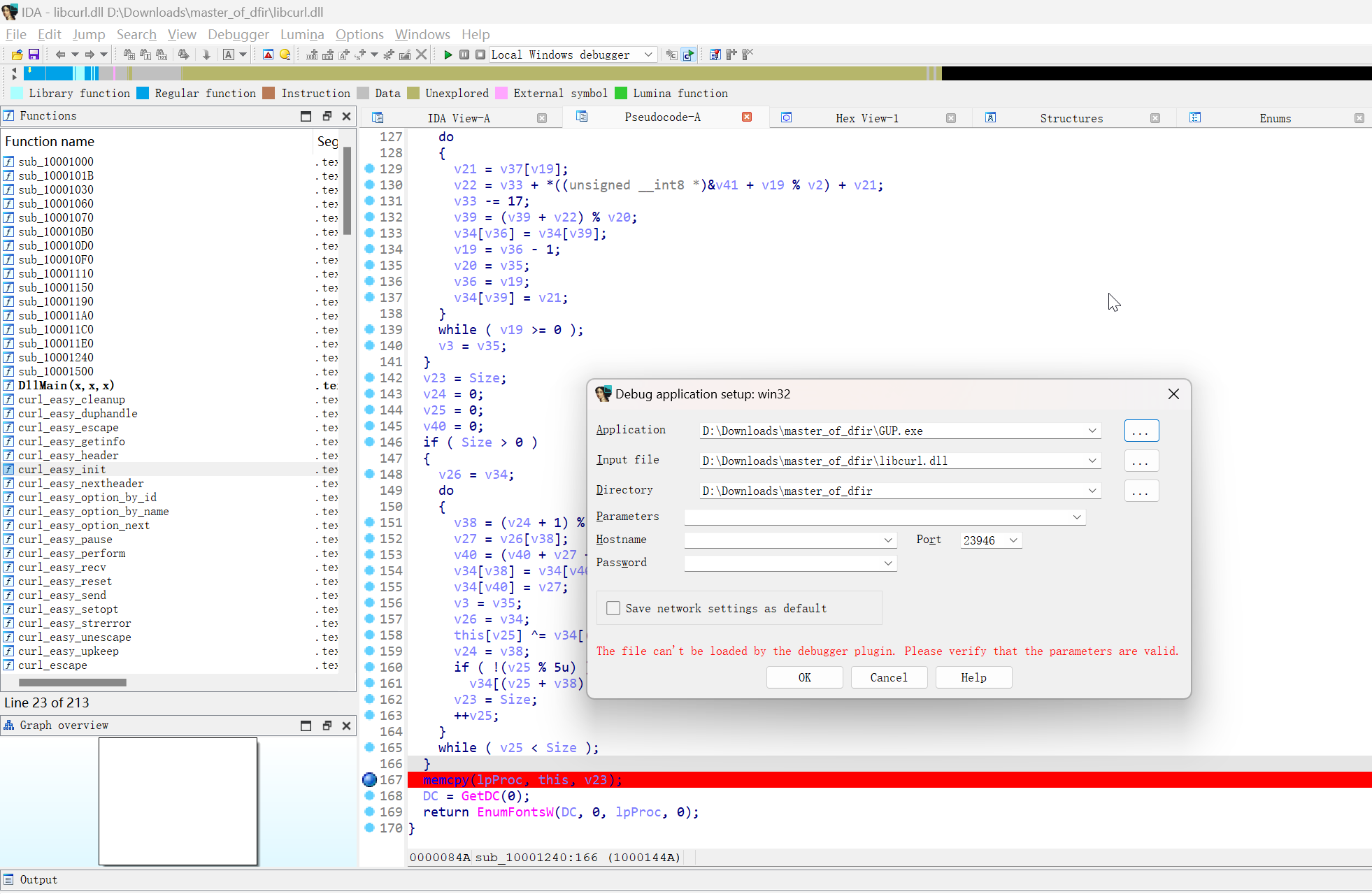
Task: Click the Save database icon
Action: tap(33, 55)
